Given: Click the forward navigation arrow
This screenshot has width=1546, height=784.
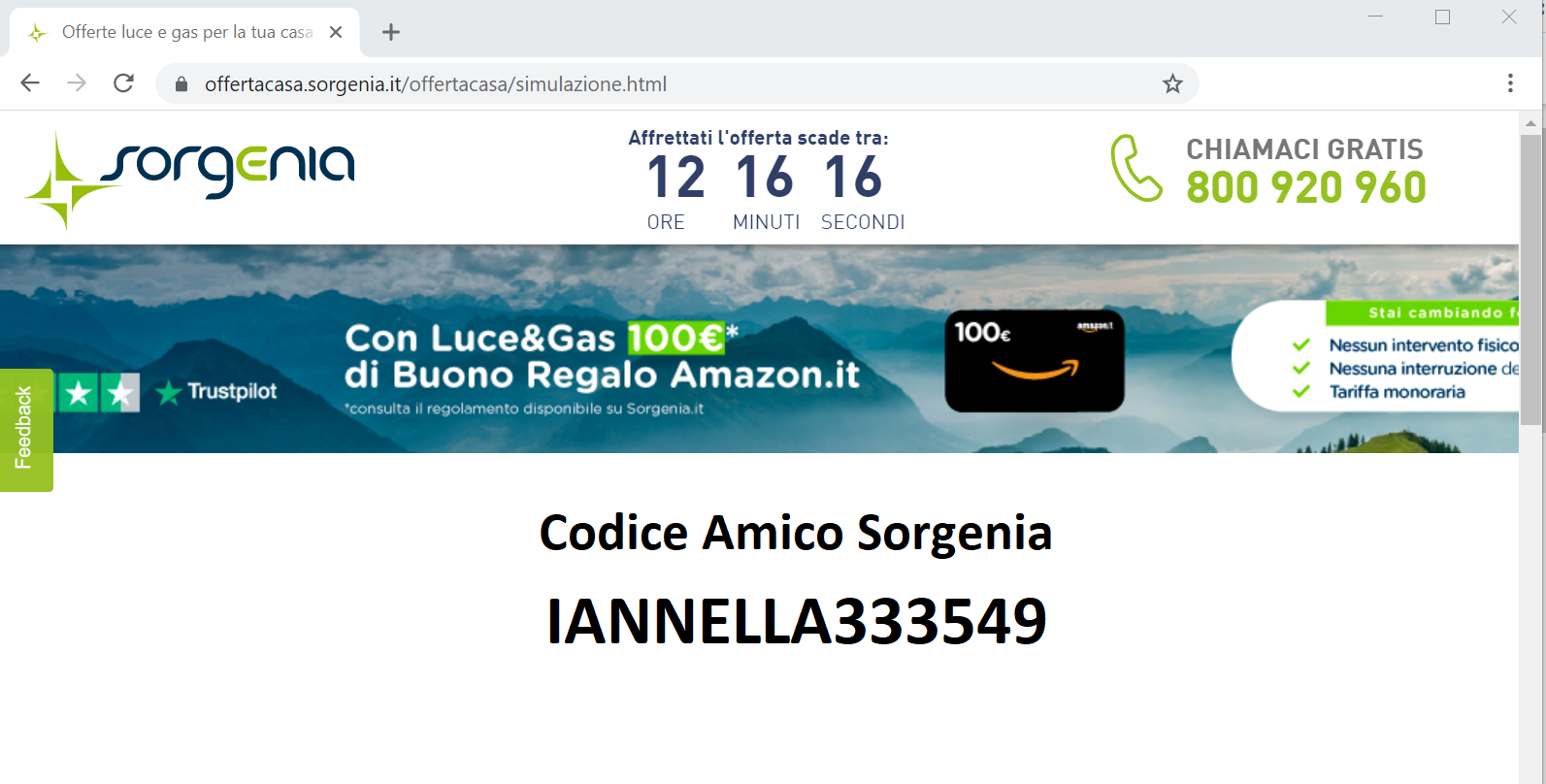Looking at the screenshot, I should tap(77, 83).
